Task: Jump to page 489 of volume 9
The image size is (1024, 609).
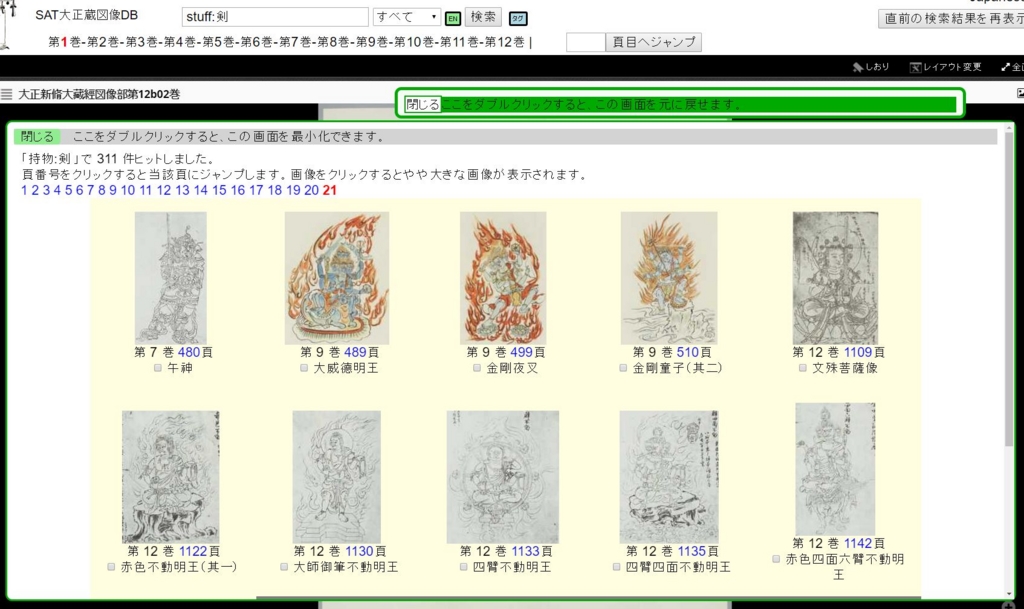Action: coord(355,352)
